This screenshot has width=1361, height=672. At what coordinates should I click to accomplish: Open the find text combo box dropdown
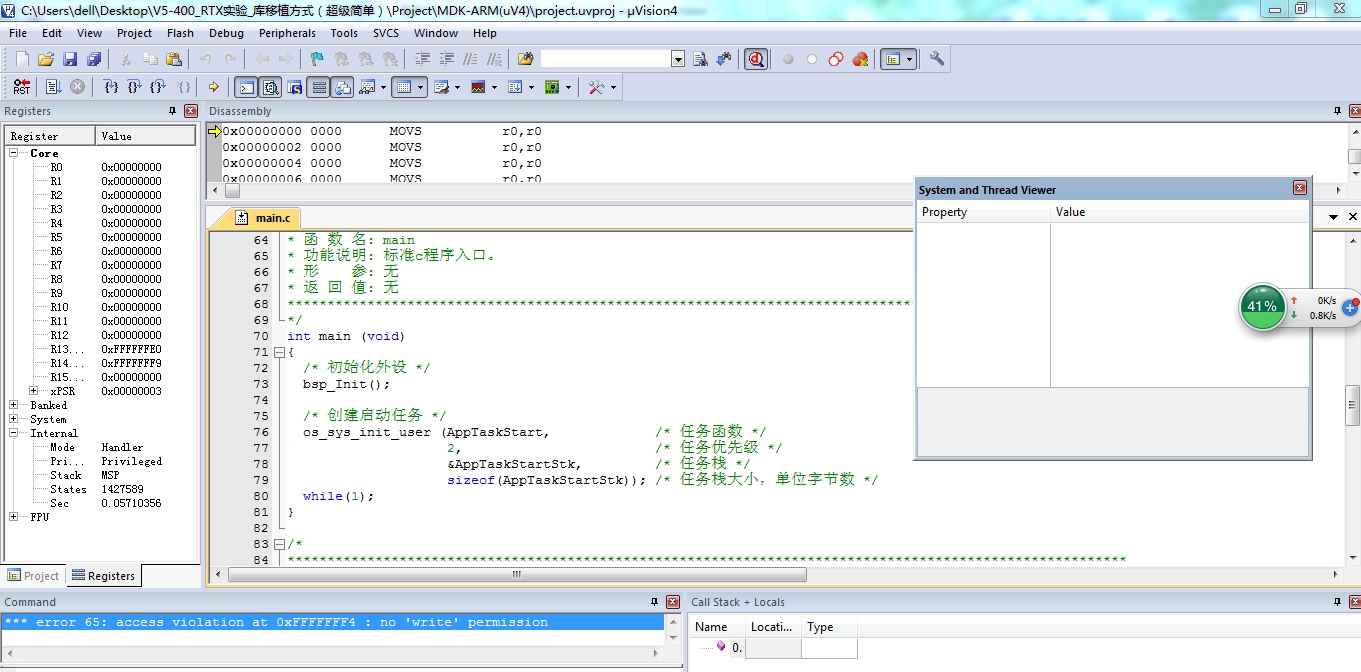pyautogui.click(x=678, y=60)
